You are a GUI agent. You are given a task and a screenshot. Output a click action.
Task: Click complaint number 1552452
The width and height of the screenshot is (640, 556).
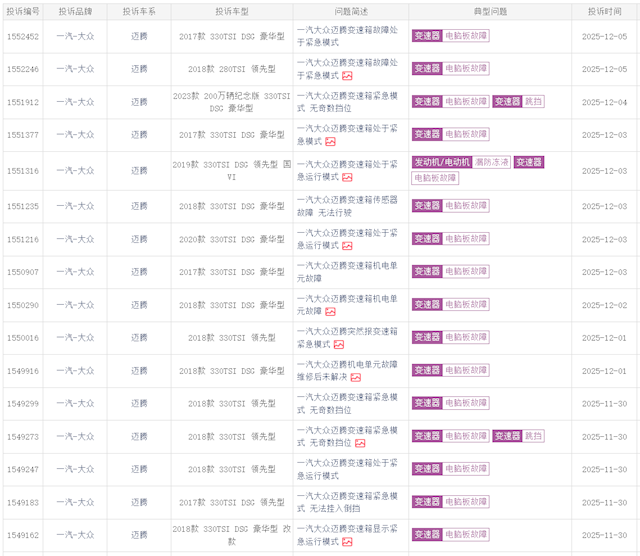coord(22,36)
